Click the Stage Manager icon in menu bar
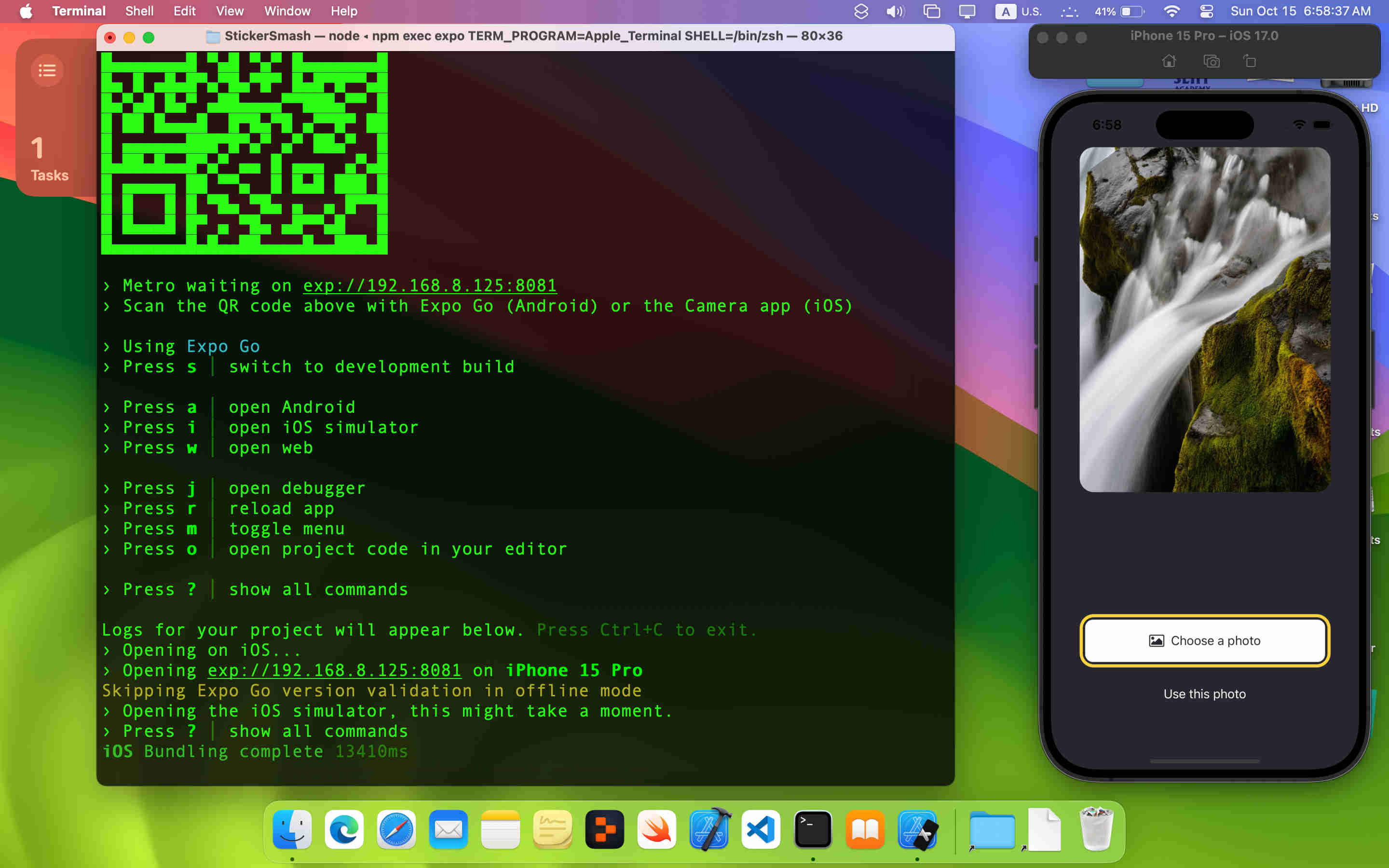 pos(932,11)
